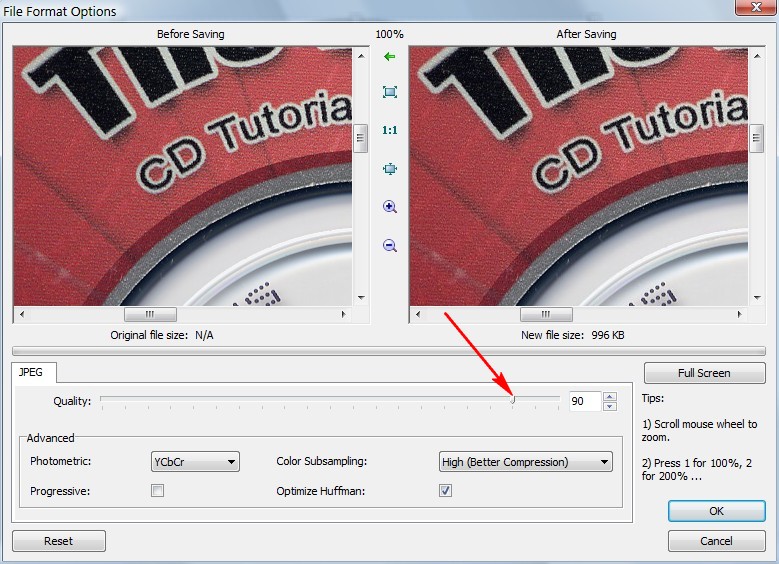Uncheck the Optimize Huffman checkbox
The image size is (779, 564).
click(445, 491)
